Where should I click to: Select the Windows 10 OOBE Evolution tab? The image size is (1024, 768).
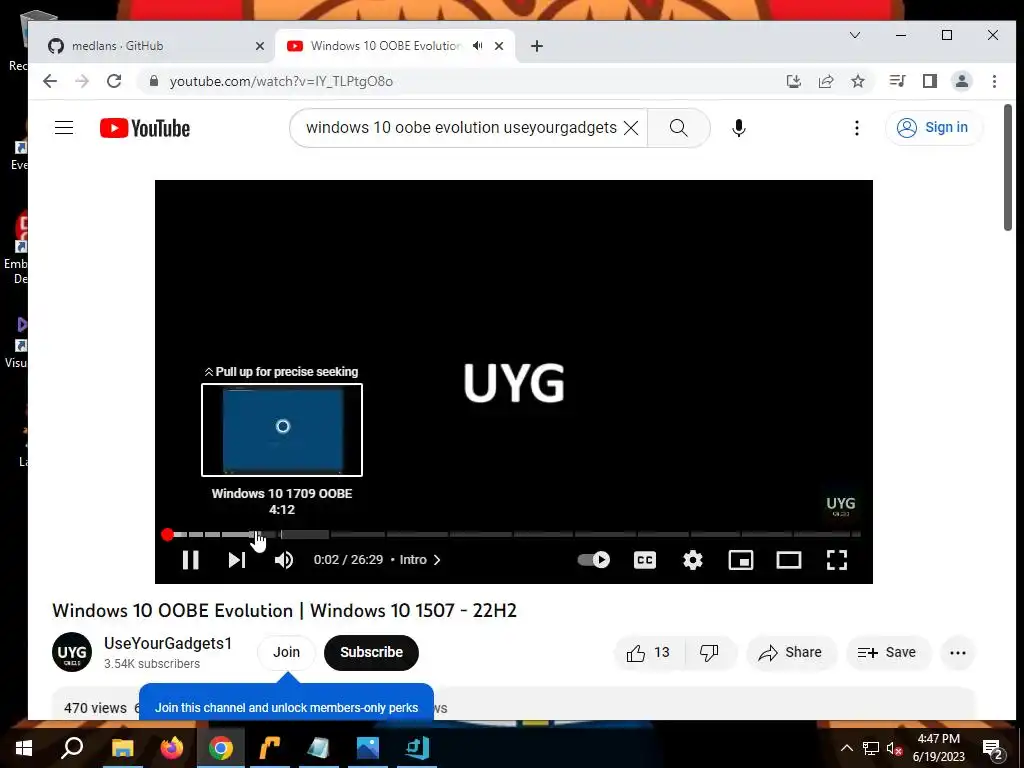[x=385, y=46]
